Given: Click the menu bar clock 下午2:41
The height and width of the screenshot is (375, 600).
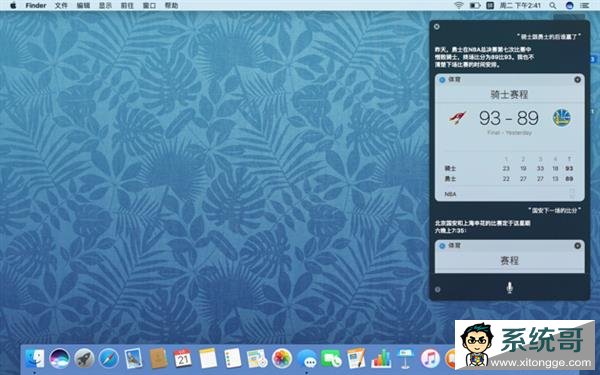Looking at the screenshot, I should tap(527, 5).
